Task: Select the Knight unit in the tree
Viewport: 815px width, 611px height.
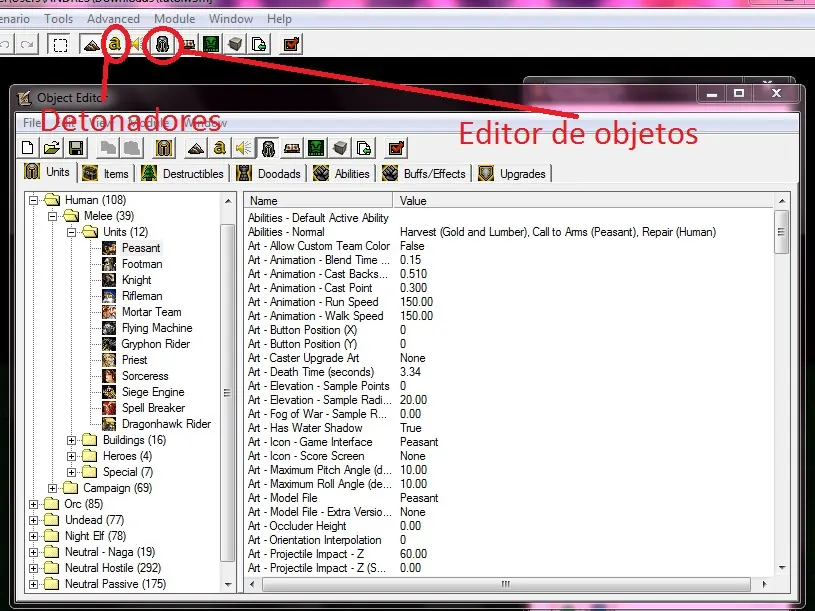Action: pos(136,281)
